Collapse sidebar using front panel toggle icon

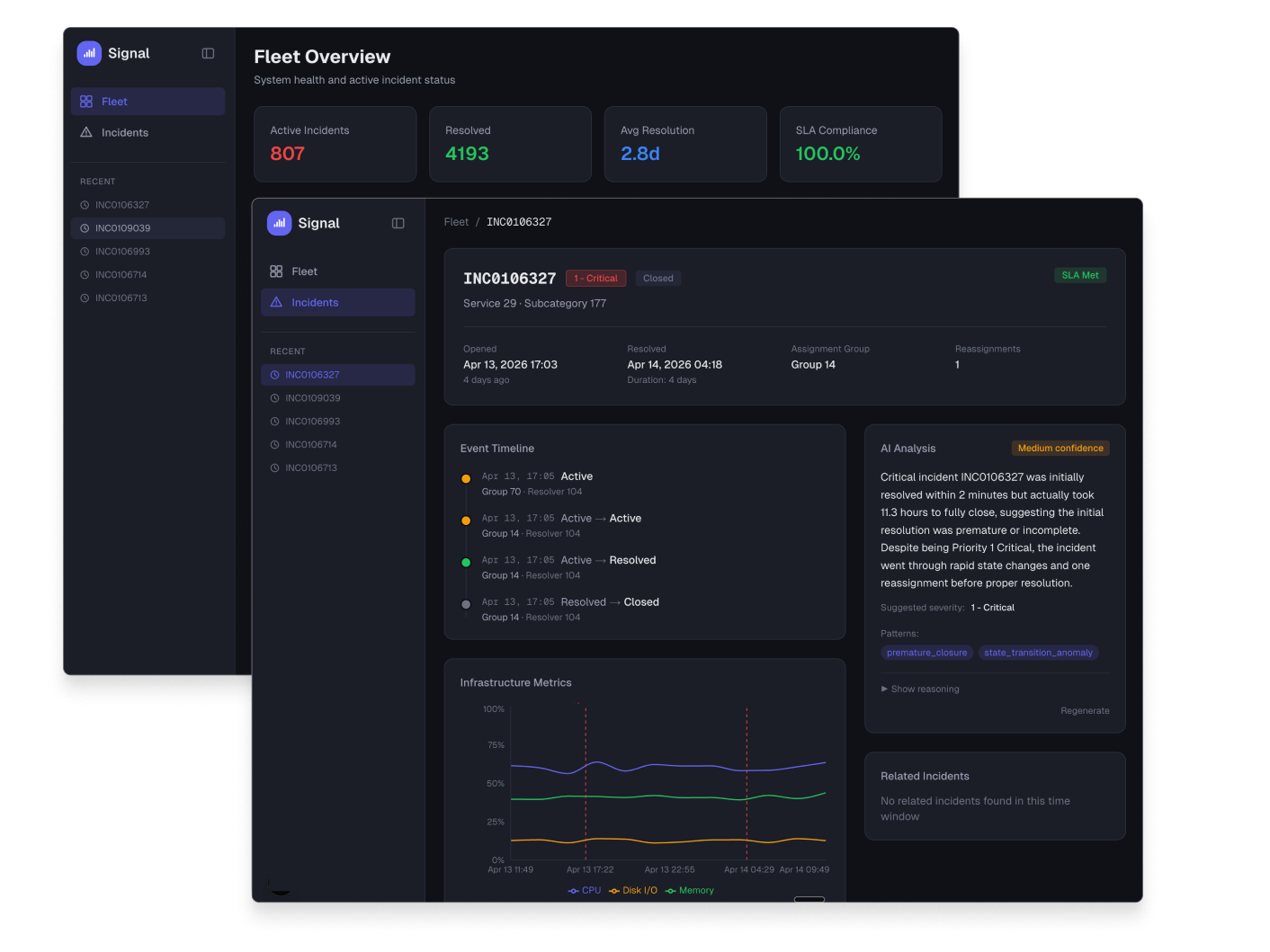(x=398, y=223)
